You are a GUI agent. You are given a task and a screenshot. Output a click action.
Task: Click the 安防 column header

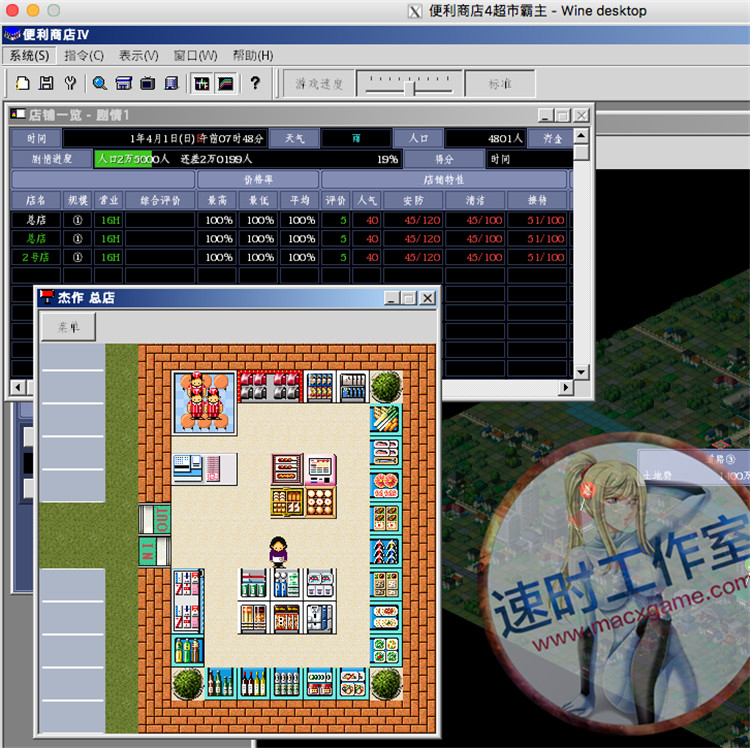[x=413, y=200]
